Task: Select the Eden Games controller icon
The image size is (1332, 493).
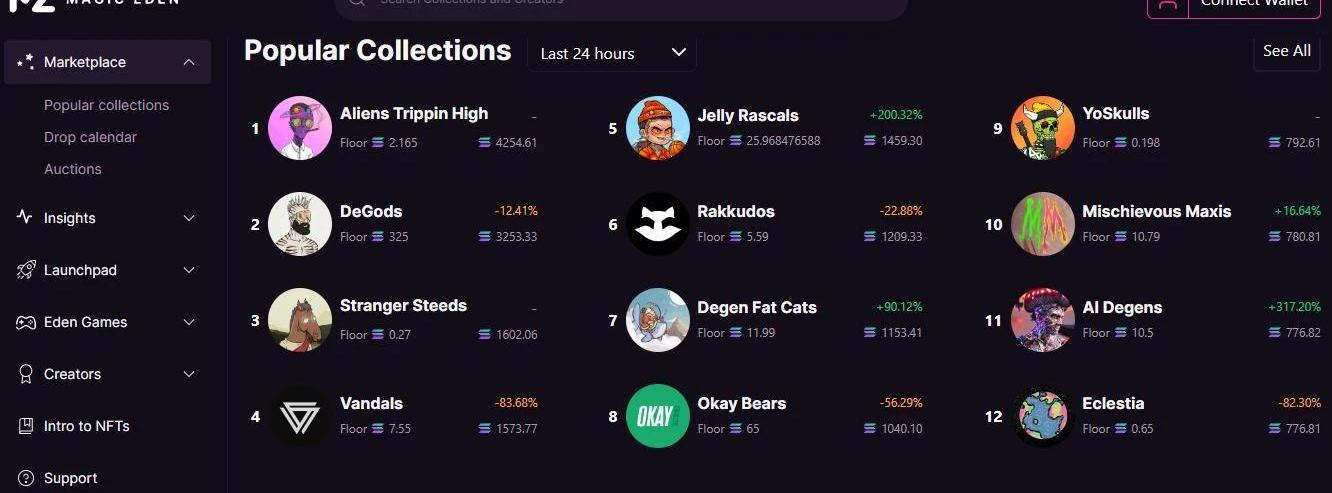Action: (x=26, y=322)
